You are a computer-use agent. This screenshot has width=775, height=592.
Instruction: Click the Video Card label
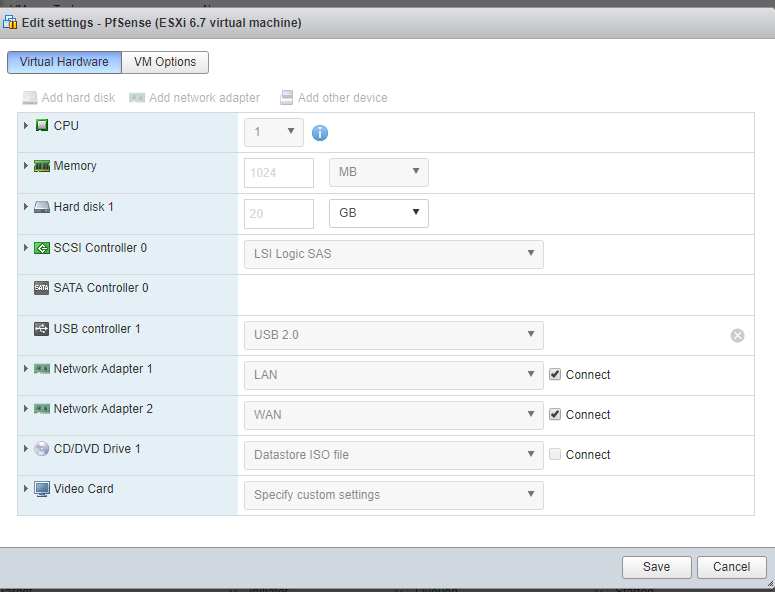(x=84, y=489)
